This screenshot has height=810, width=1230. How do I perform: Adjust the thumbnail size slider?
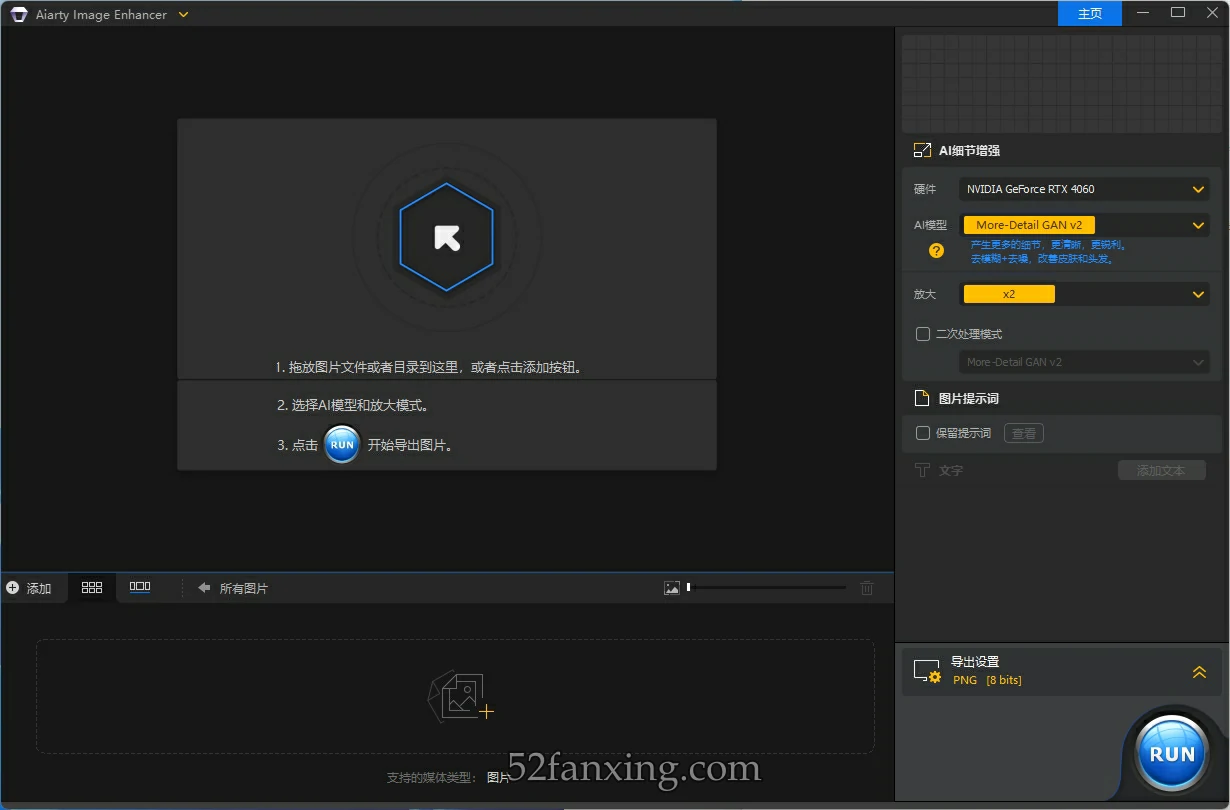coord(766,588)
